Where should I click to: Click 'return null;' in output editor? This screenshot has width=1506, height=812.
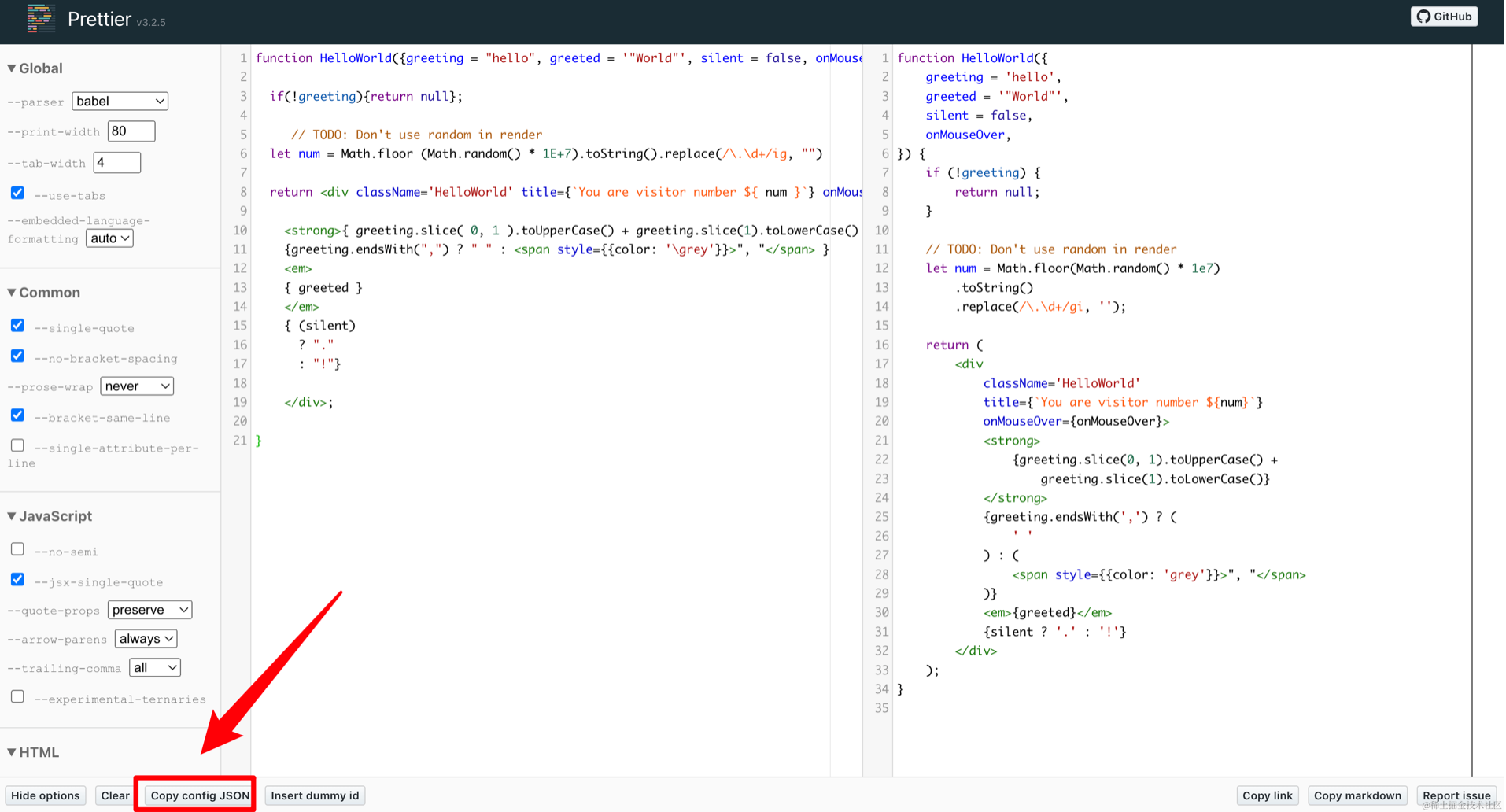pos(997,192)
